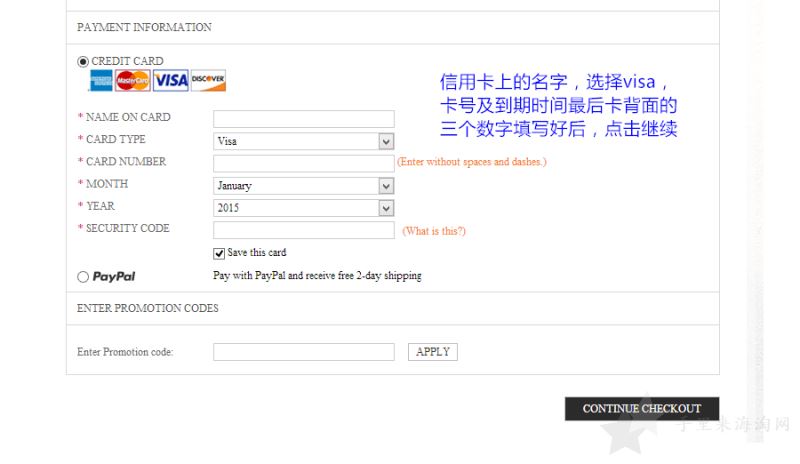The height and width of the screenshot is (464, 800).
Task: Select the Credit Card radio button
Action: pos(83,62)
